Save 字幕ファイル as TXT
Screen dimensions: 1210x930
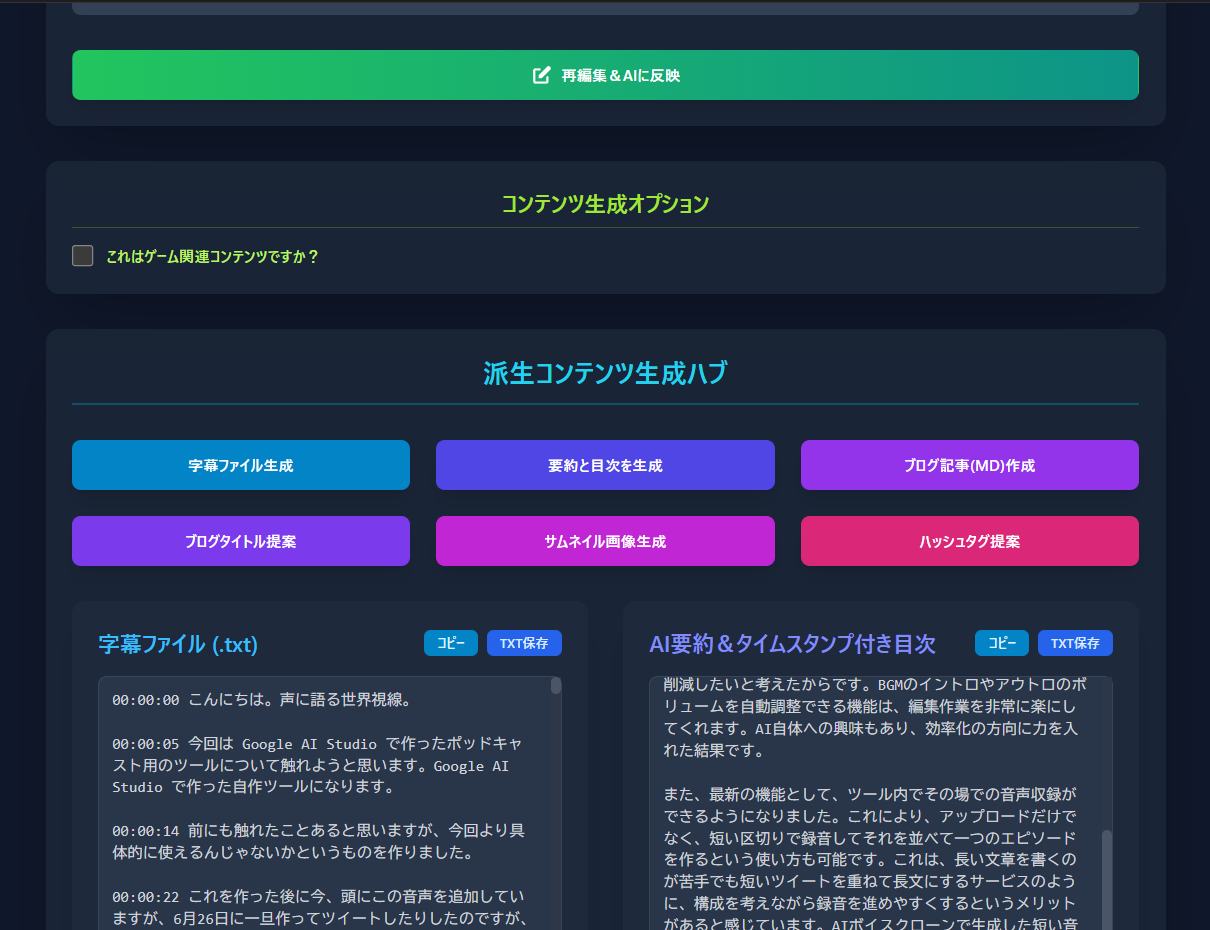coord(524,643)
